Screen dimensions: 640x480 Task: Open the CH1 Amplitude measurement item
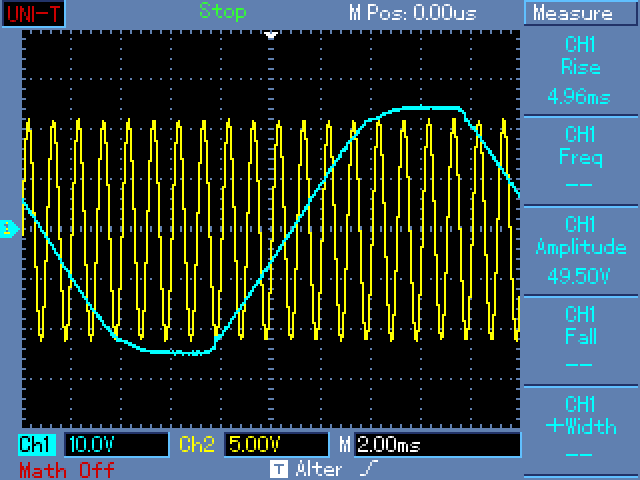pos(581,251)
